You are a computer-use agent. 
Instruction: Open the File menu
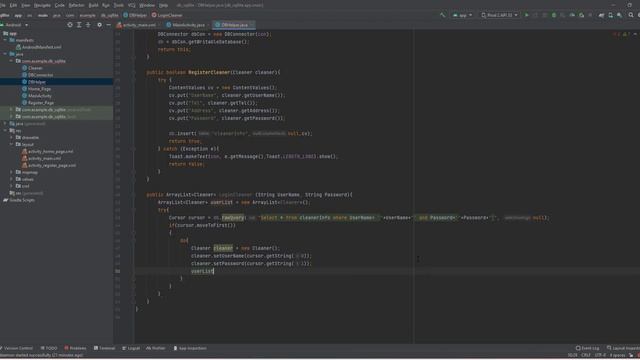(3, 5)
